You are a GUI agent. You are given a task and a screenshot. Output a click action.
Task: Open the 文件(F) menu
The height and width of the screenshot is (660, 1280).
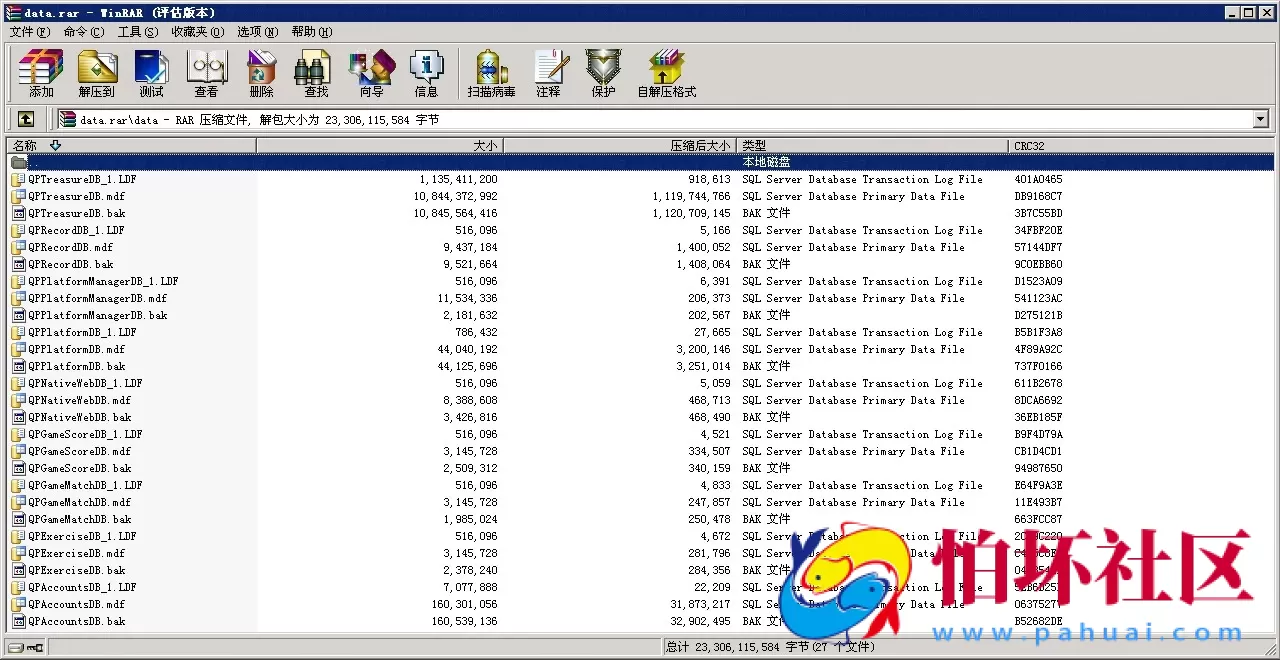click(29, 32)
